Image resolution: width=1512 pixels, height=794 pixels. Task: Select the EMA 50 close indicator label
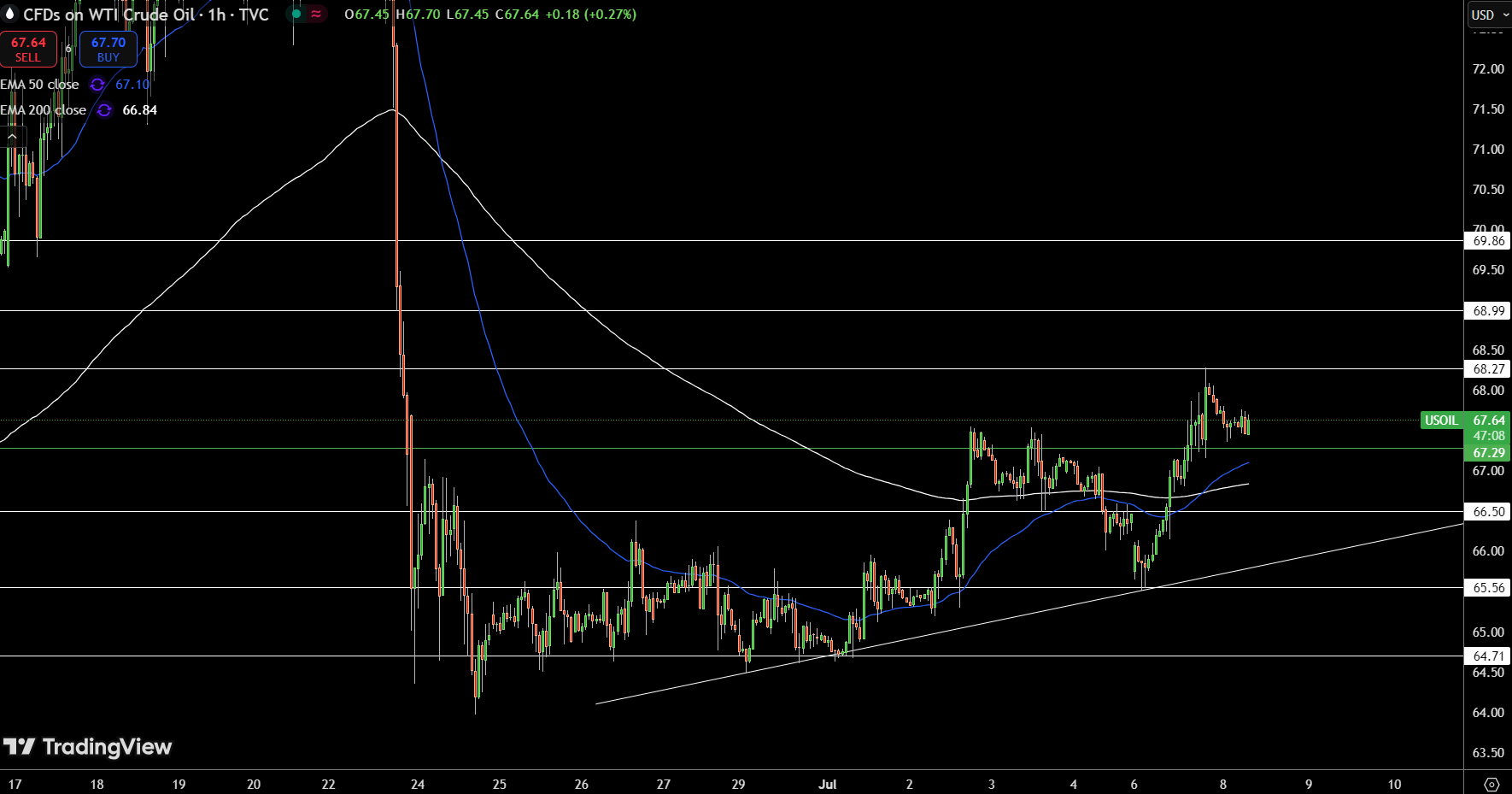click(x=39, y=85)
